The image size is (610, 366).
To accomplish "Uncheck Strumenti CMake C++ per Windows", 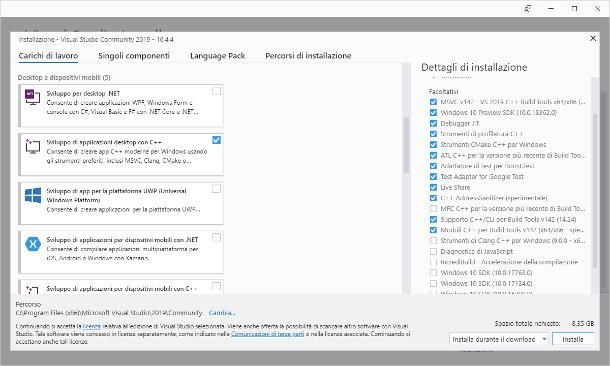I will 433,144.
